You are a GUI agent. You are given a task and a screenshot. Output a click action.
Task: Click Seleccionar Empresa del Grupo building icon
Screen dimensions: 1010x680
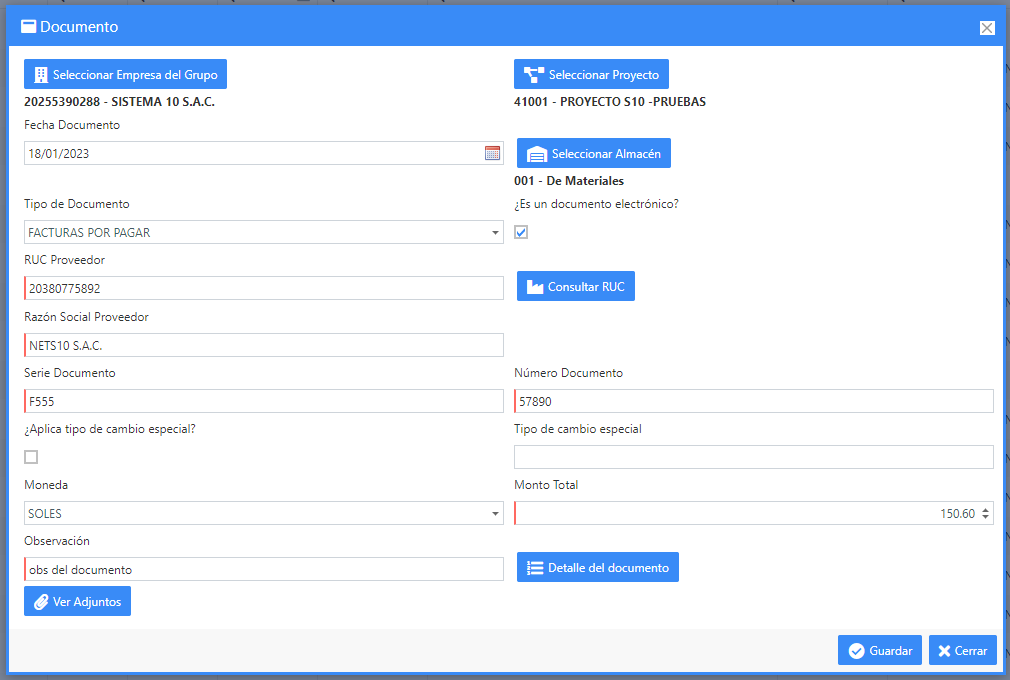(x=41, y=75)
